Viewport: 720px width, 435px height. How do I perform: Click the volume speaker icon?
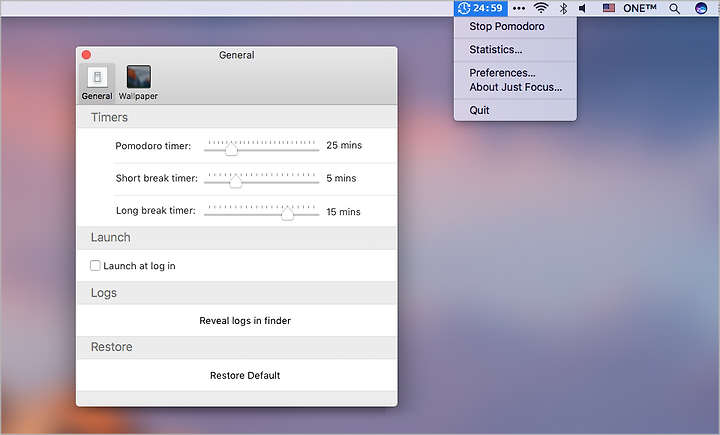(x=582, y=8)
